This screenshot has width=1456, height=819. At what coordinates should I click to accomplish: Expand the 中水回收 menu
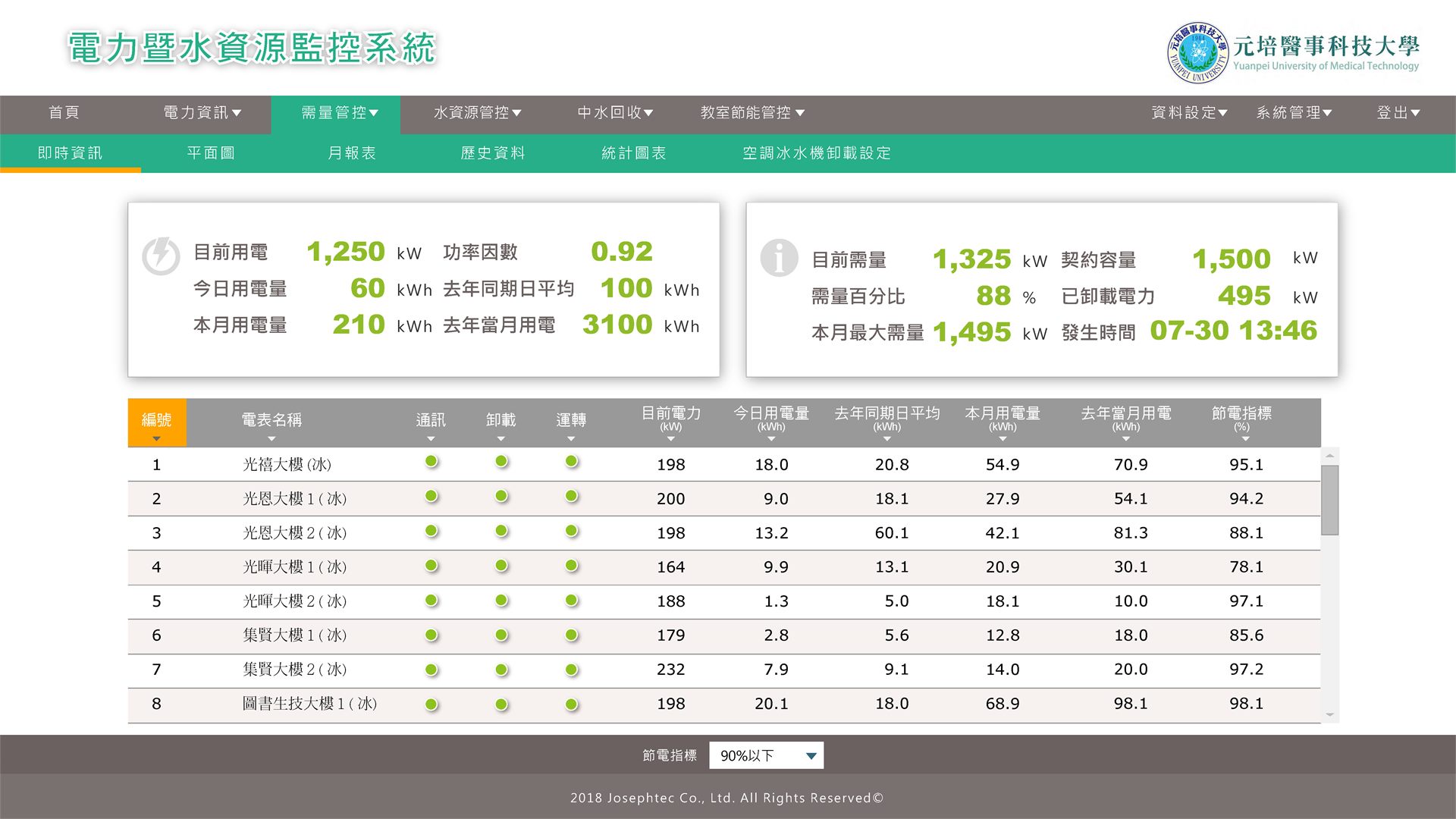click(615, 113)
